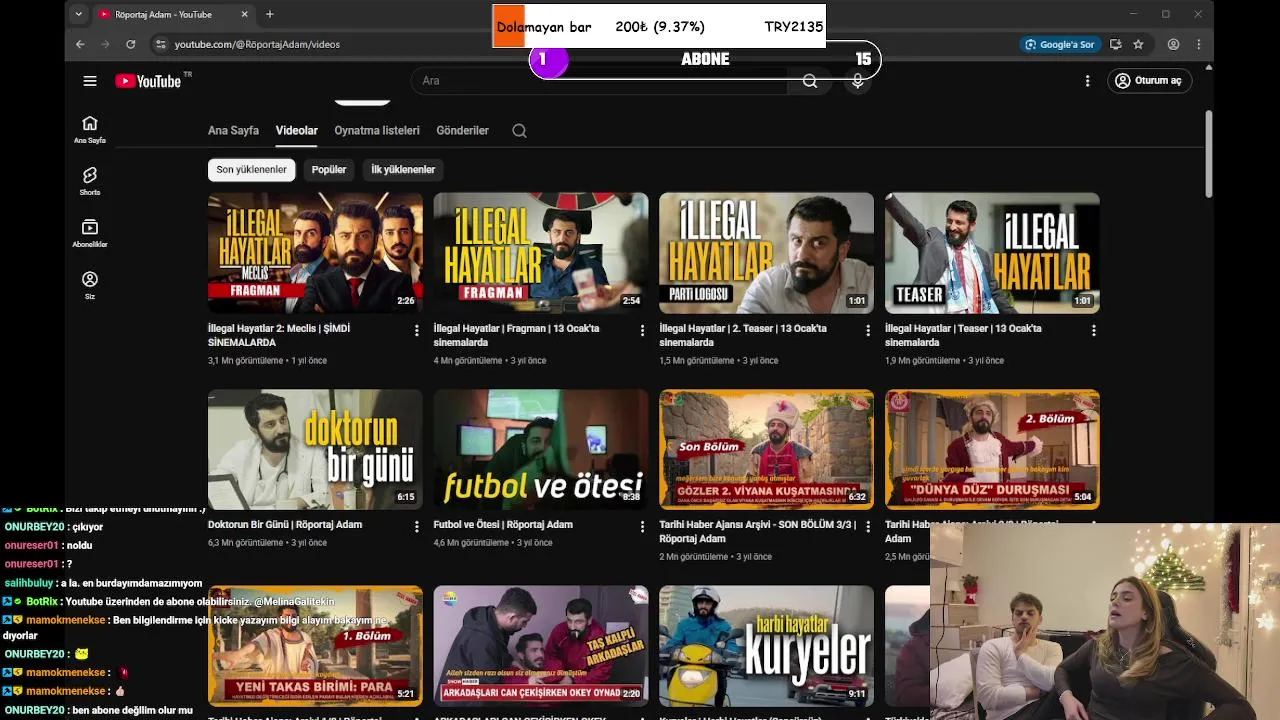Open a new browser tab
Viewport: 1280px width, 720px height.
tap(269, 14)
